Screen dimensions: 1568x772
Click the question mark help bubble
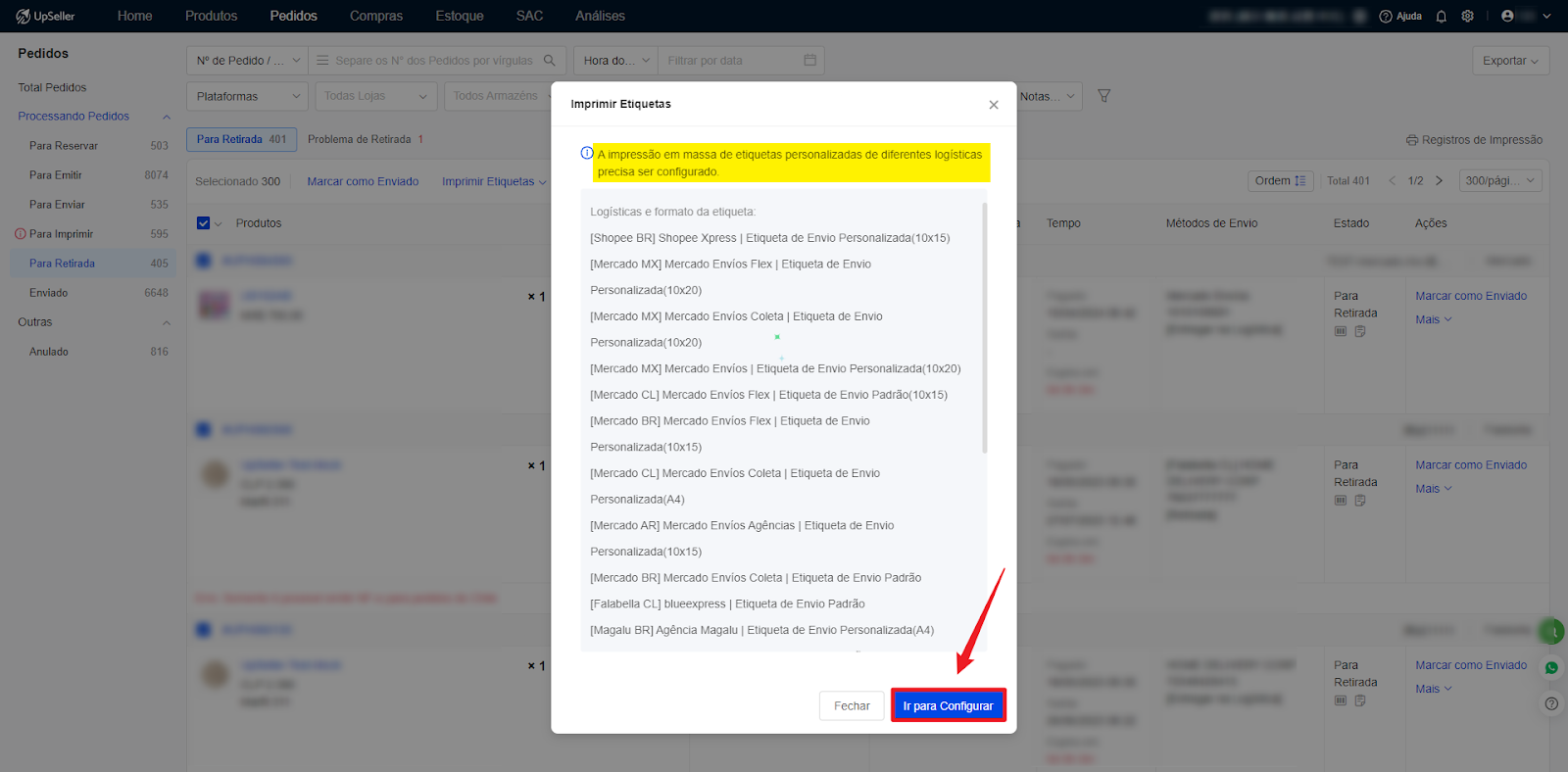[1551, 703]
